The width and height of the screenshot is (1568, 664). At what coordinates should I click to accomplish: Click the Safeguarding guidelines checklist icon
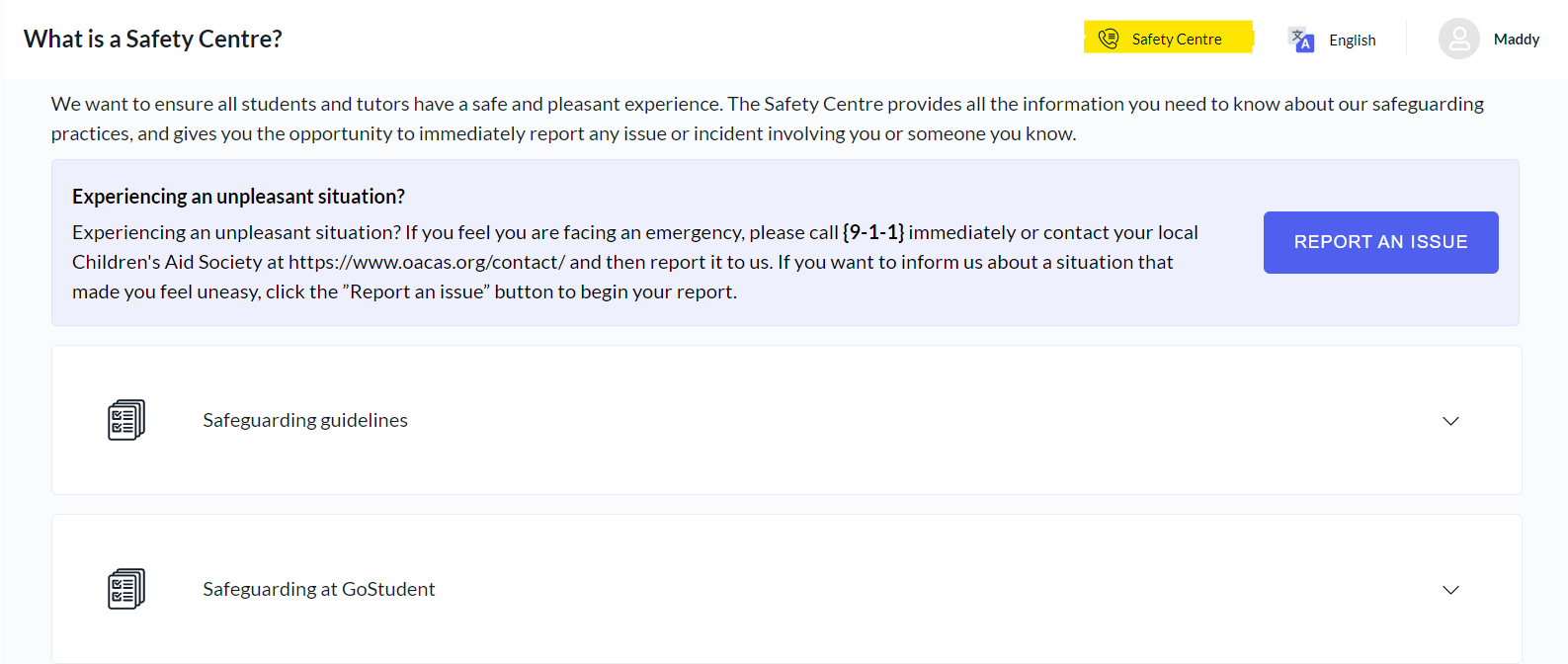[x=126, y=420]
